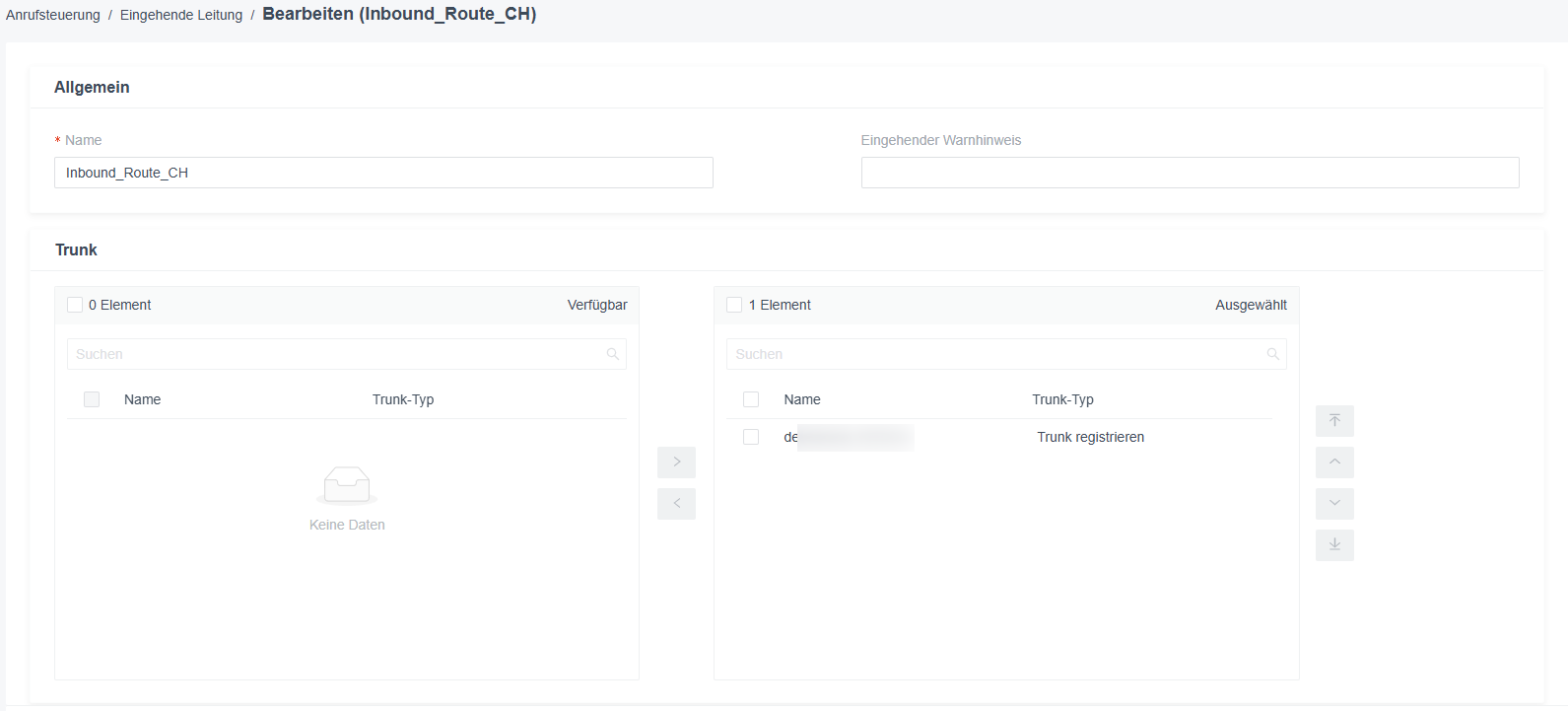Move selected trunk down one position
Screen dimensions: 1568x711
pyautogui.click(x=1334, y=504)
